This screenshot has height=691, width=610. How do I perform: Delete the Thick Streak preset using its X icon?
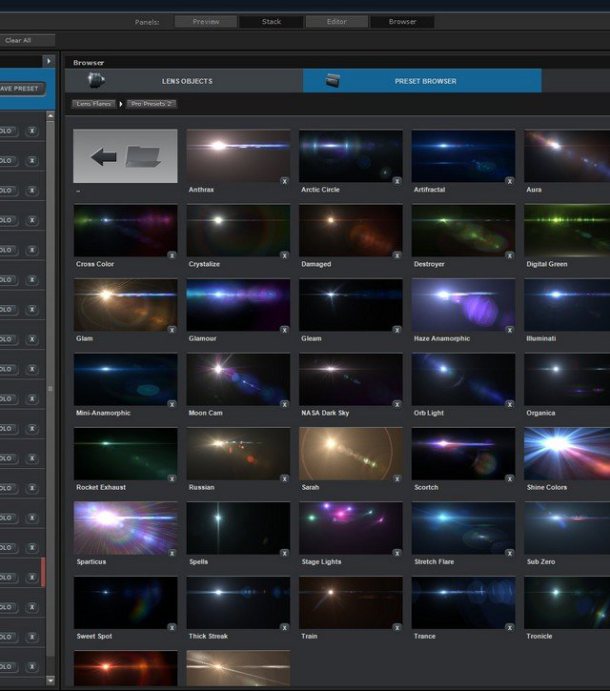(285, 628)
